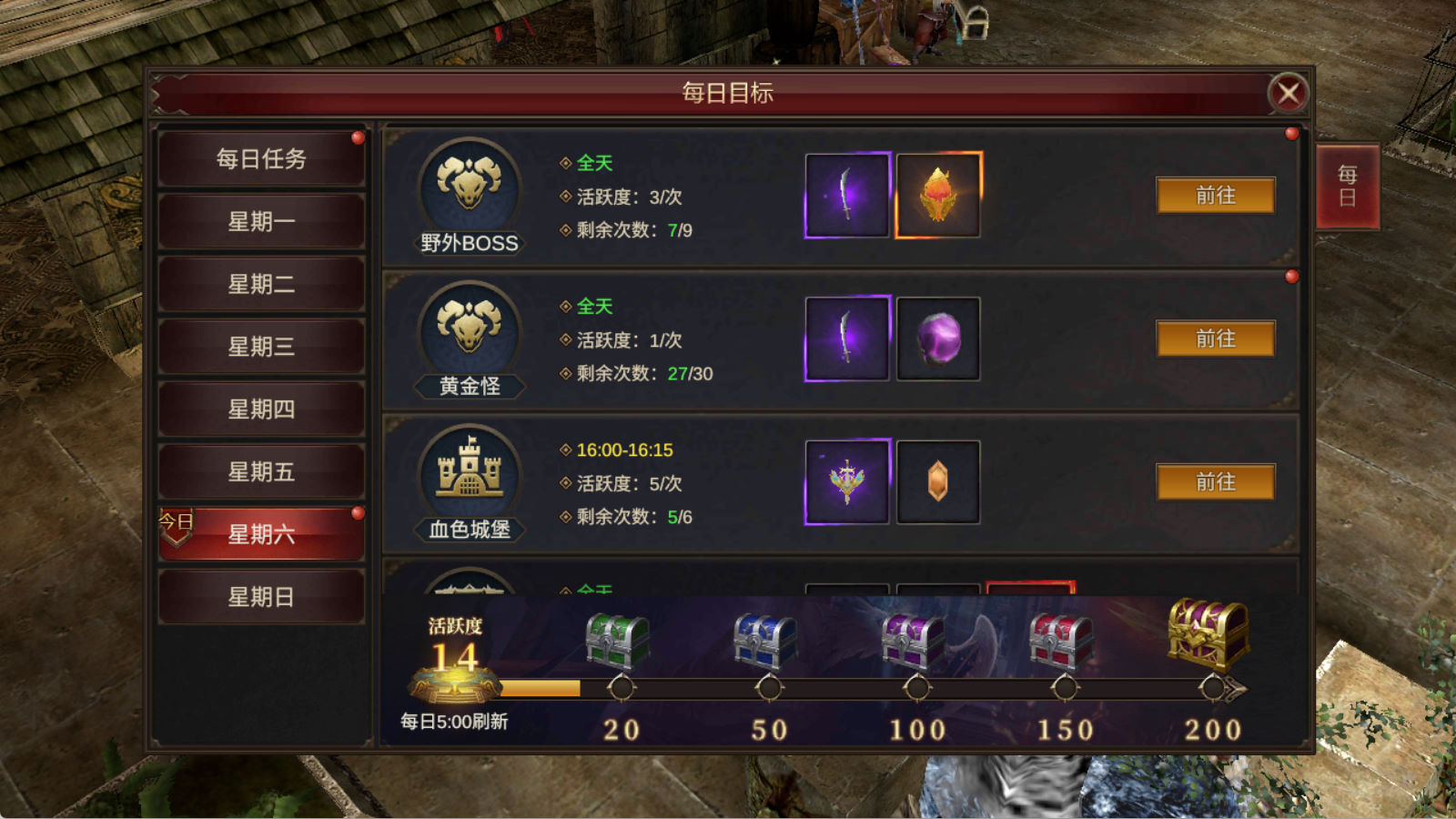1456x819 pixels.
Task: Open the blue treasure chest at 50 activity
Action: 765,640
